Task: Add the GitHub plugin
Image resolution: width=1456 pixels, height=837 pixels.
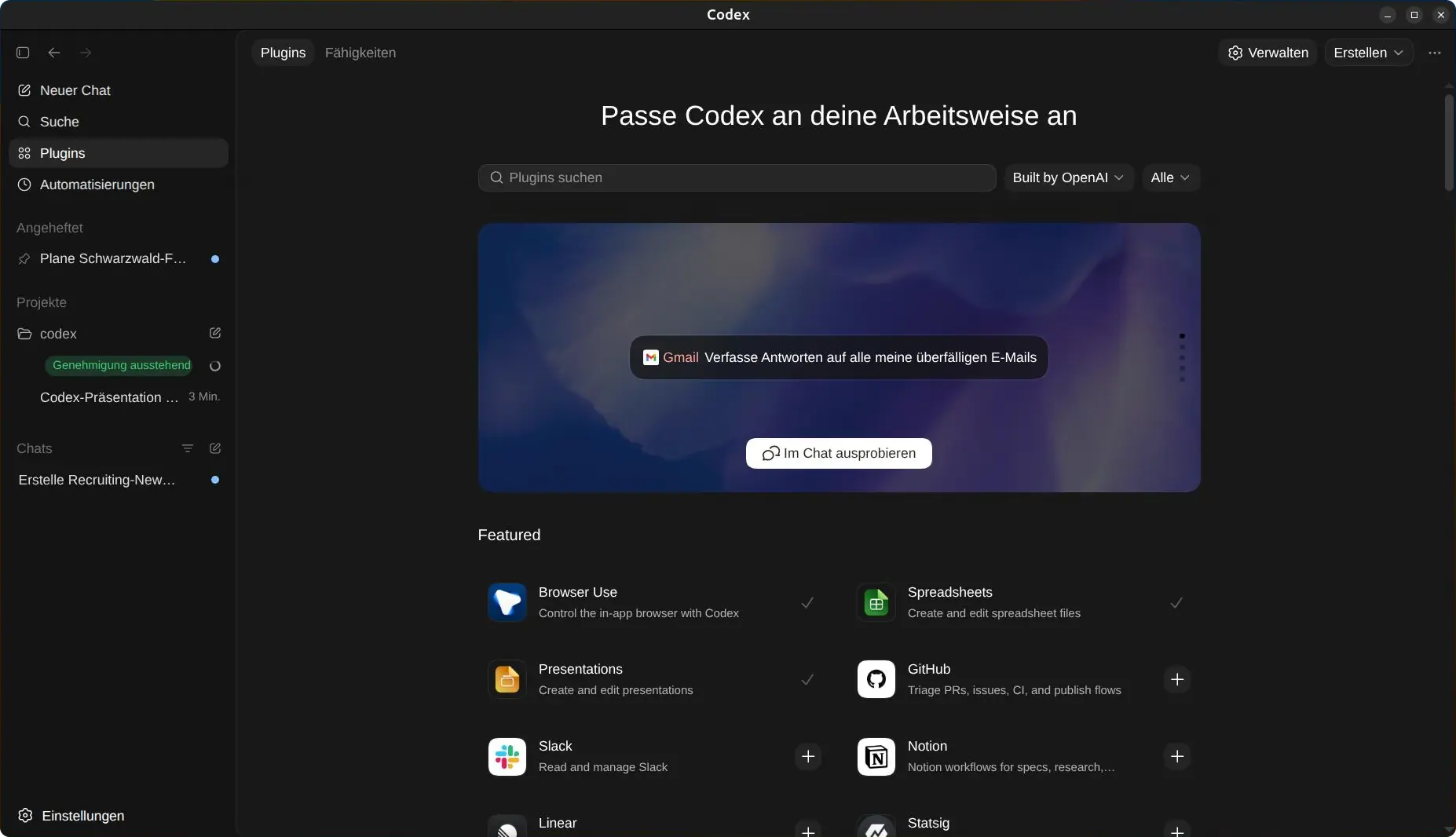Action: tap(1177, 679)
